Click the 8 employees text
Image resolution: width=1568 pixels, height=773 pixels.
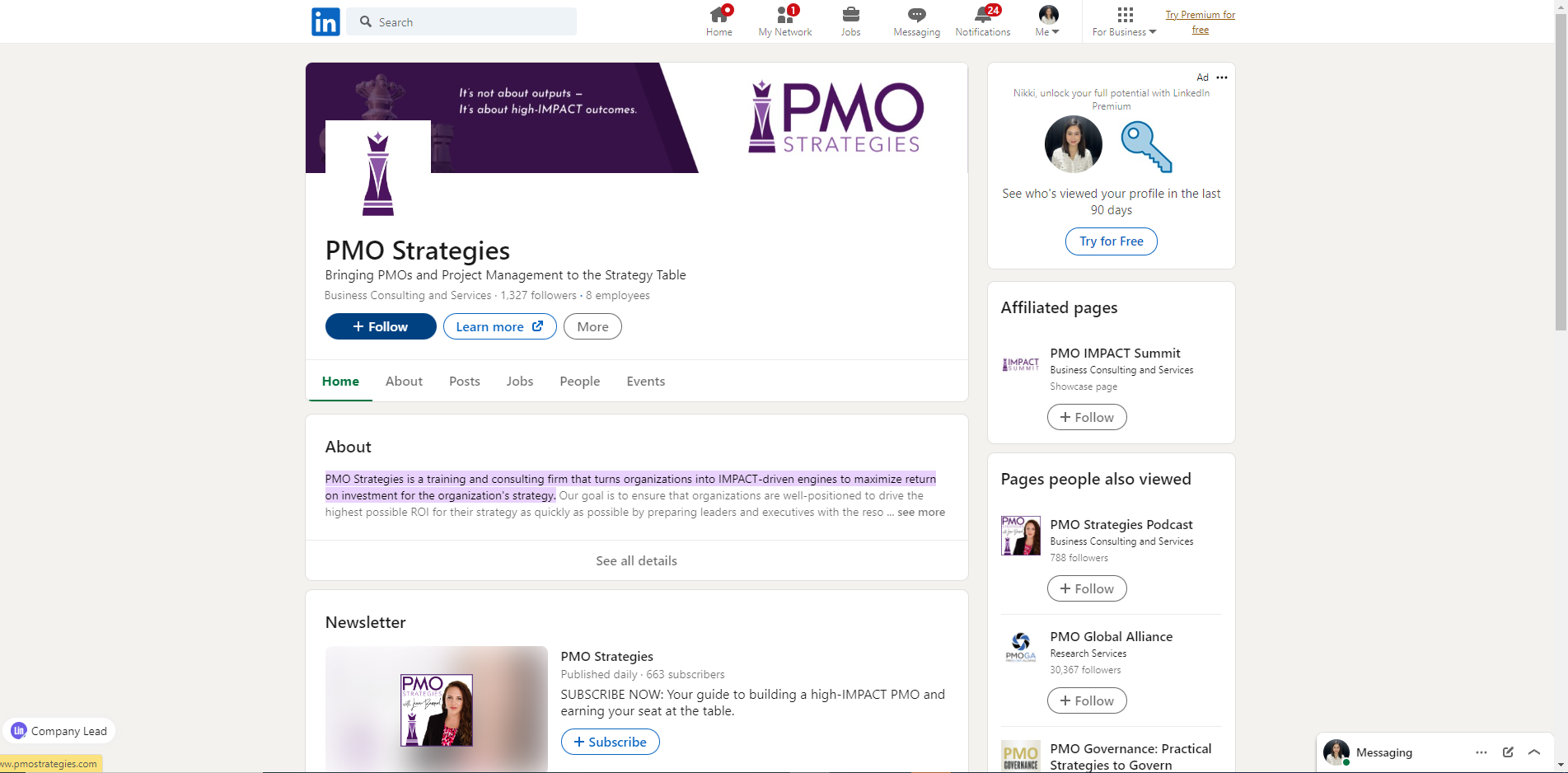[x=618, y=295]
